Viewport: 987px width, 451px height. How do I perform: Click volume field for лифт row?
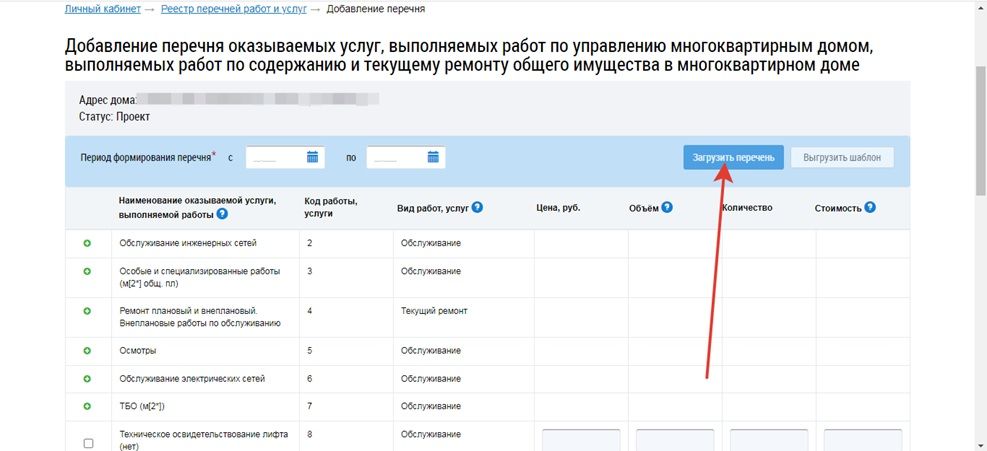(x=675, y=440)
